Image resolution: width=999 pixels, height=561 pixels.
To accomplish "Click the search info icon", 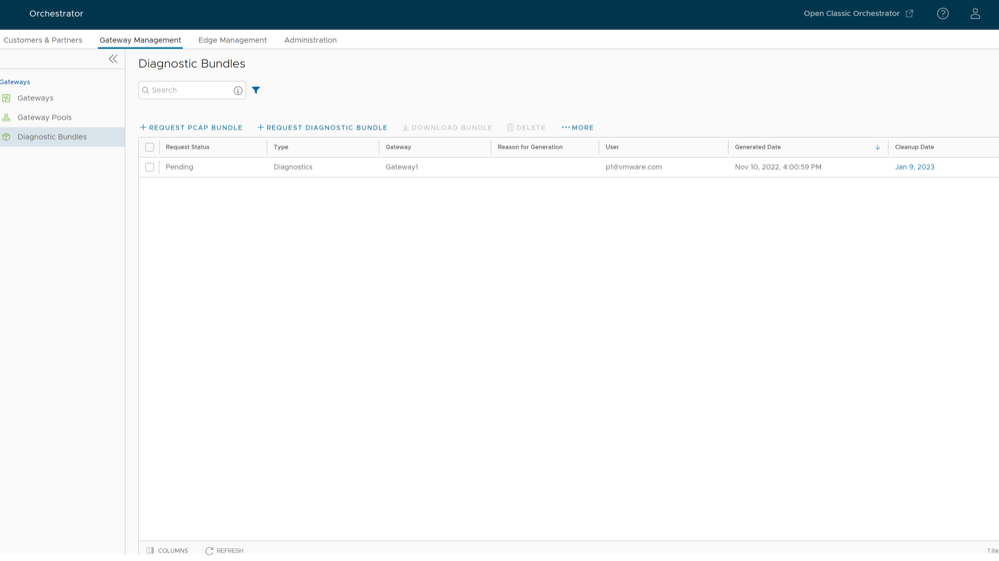I will tap(238, 91).
